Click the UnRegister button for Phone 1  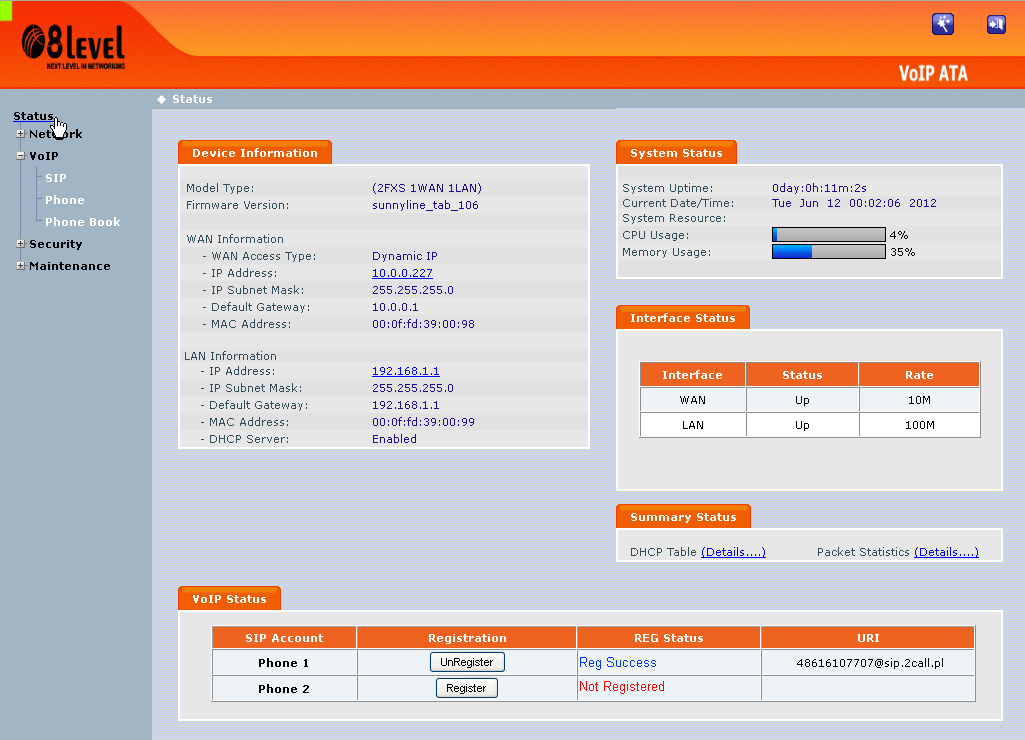click(x=467, y=662)
